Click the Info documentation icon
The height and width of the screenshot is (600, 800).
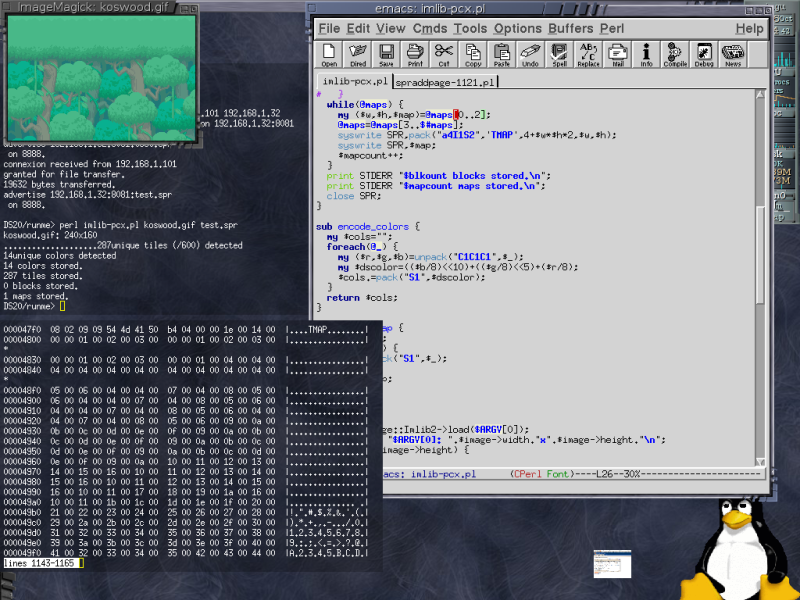646,55
